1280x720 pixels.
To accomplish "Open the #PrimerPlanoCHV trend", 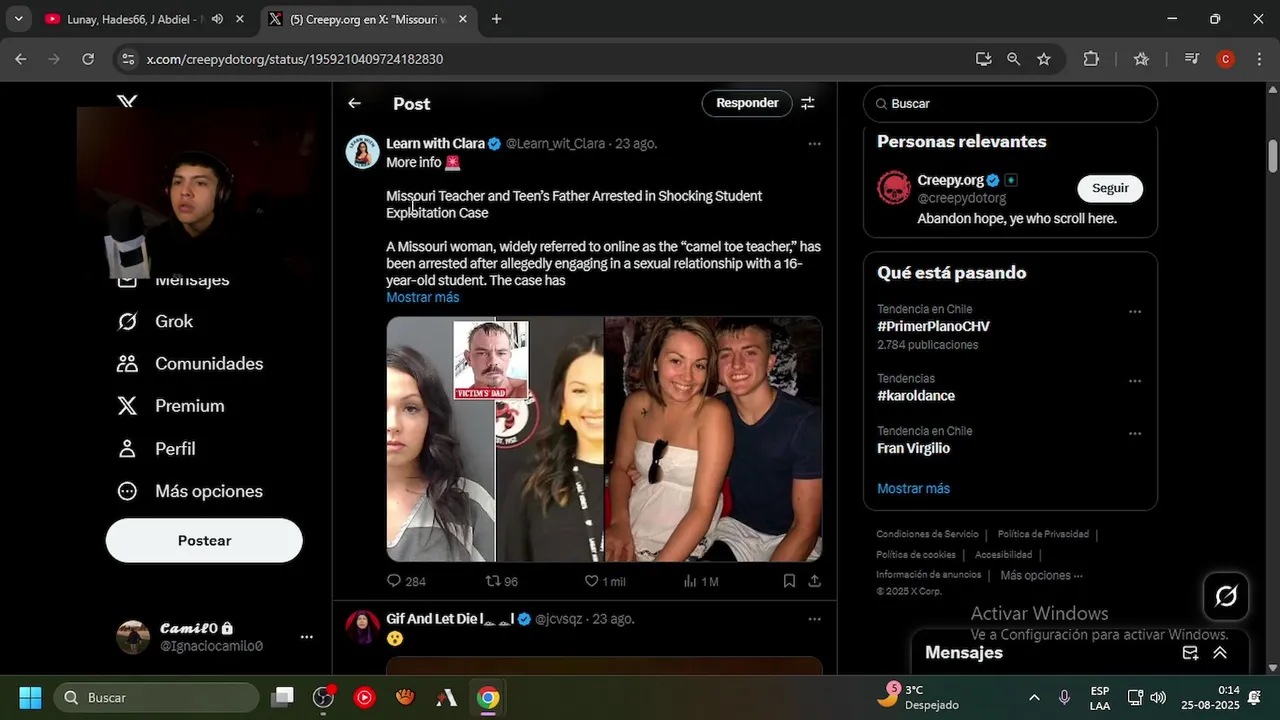I will point(933,326).
